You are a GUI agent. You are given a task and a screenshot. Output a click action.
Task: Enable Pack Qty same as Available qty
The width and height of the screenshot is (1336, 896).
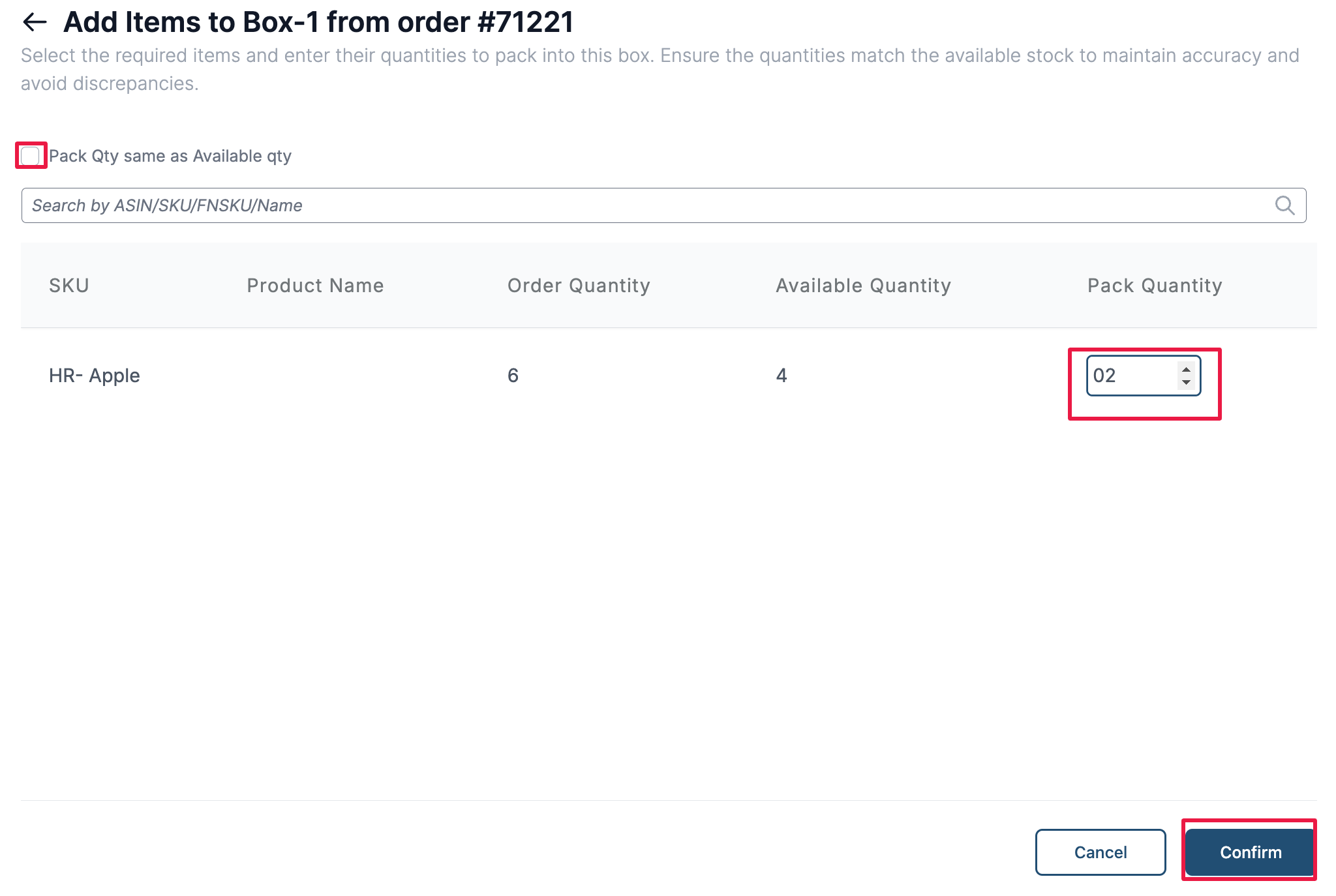31,156
